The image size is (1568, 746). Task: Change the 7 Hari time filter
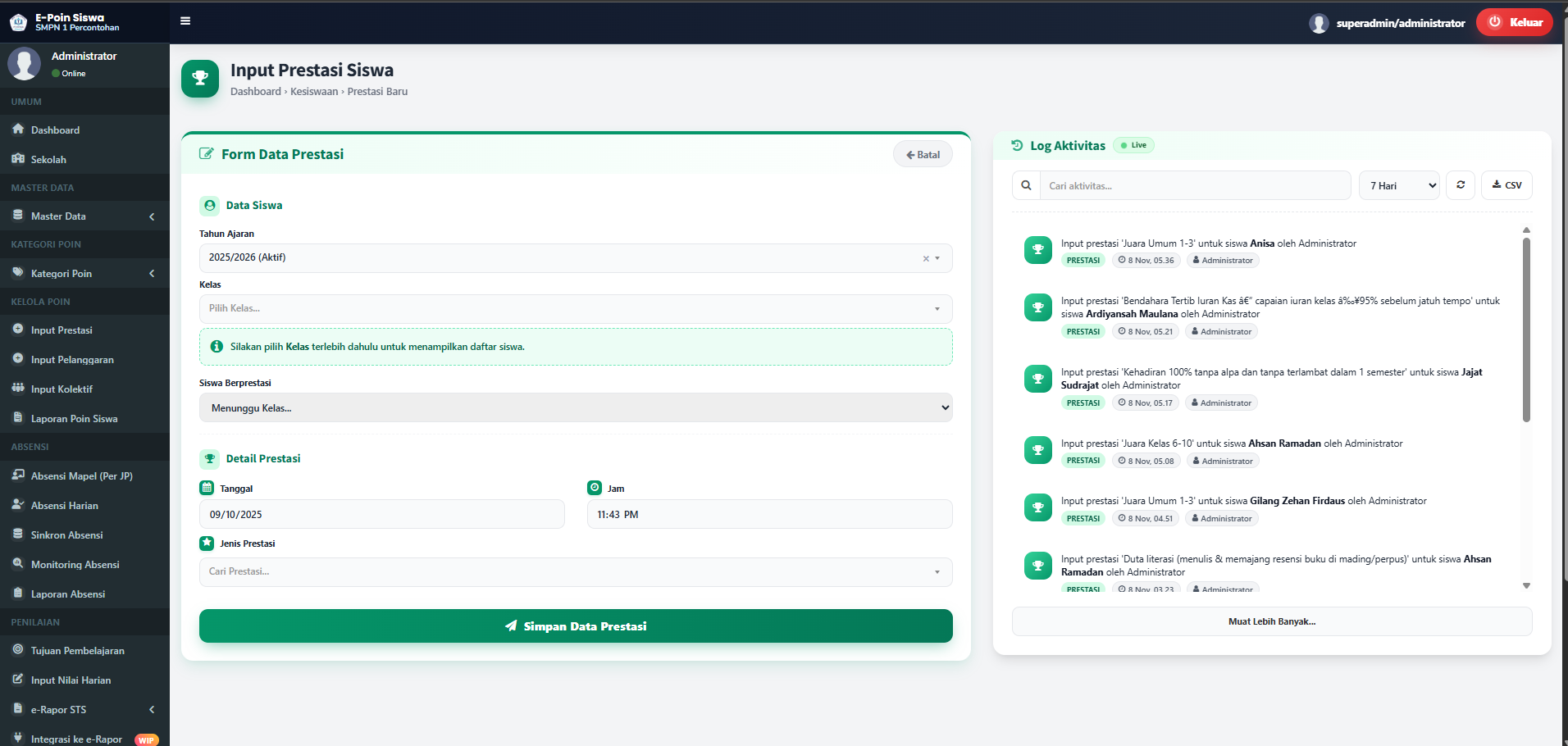(1398, 185)
